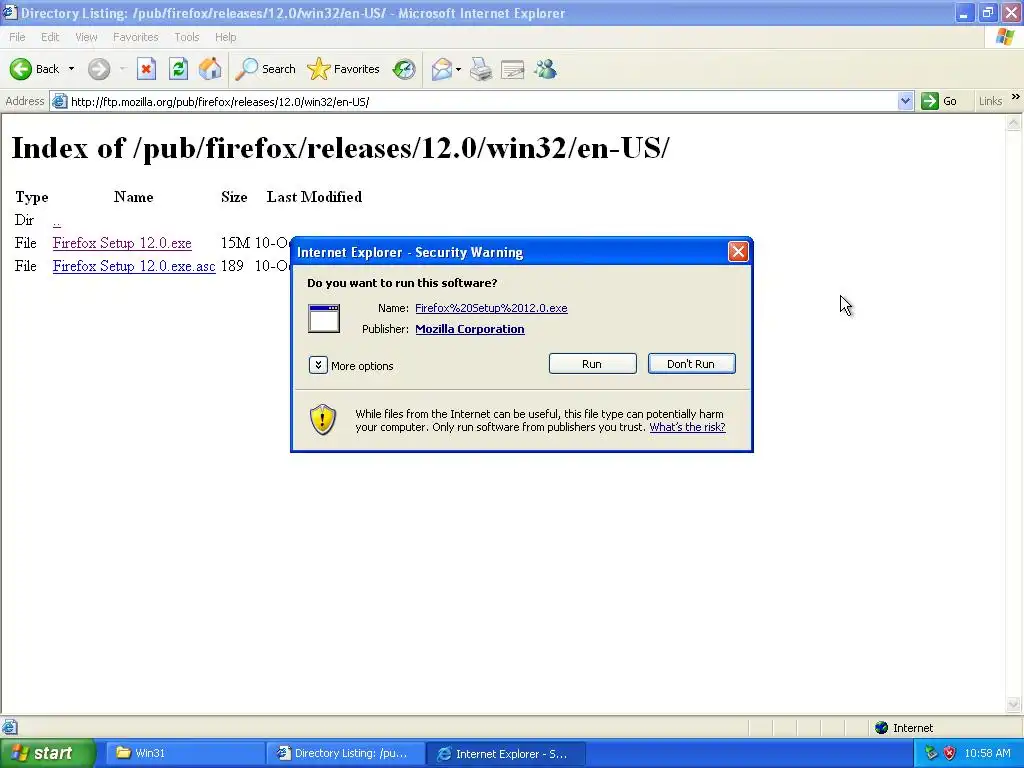Screen dimensions: 1024x768
Task: Open the Back button history dropdown arrow
Action: point(71,69)
